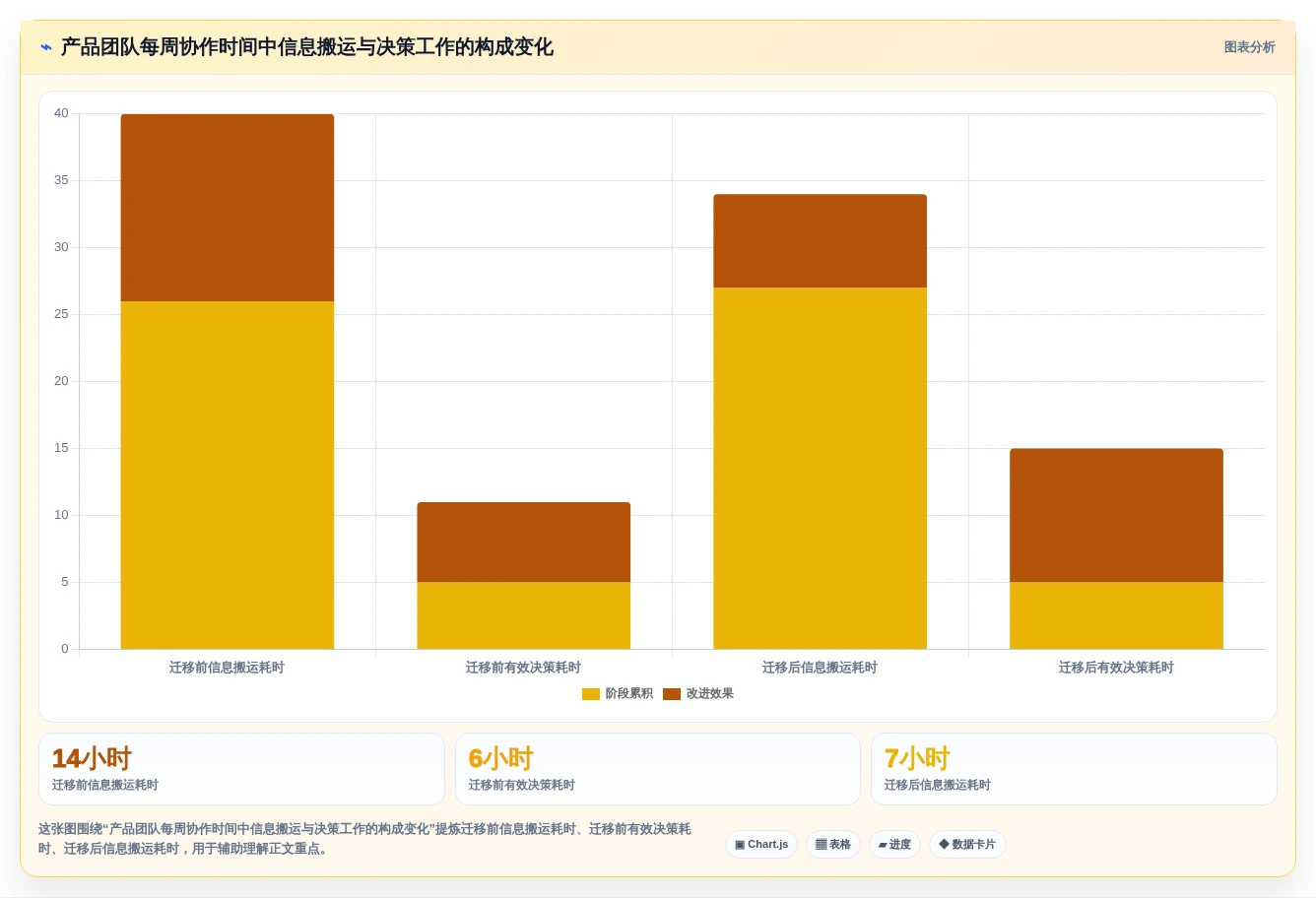Click the chart title 产品团队每周协作时间 heading
The height and width of the screenshot is (898, 1316).
click(x=306, y=47)
